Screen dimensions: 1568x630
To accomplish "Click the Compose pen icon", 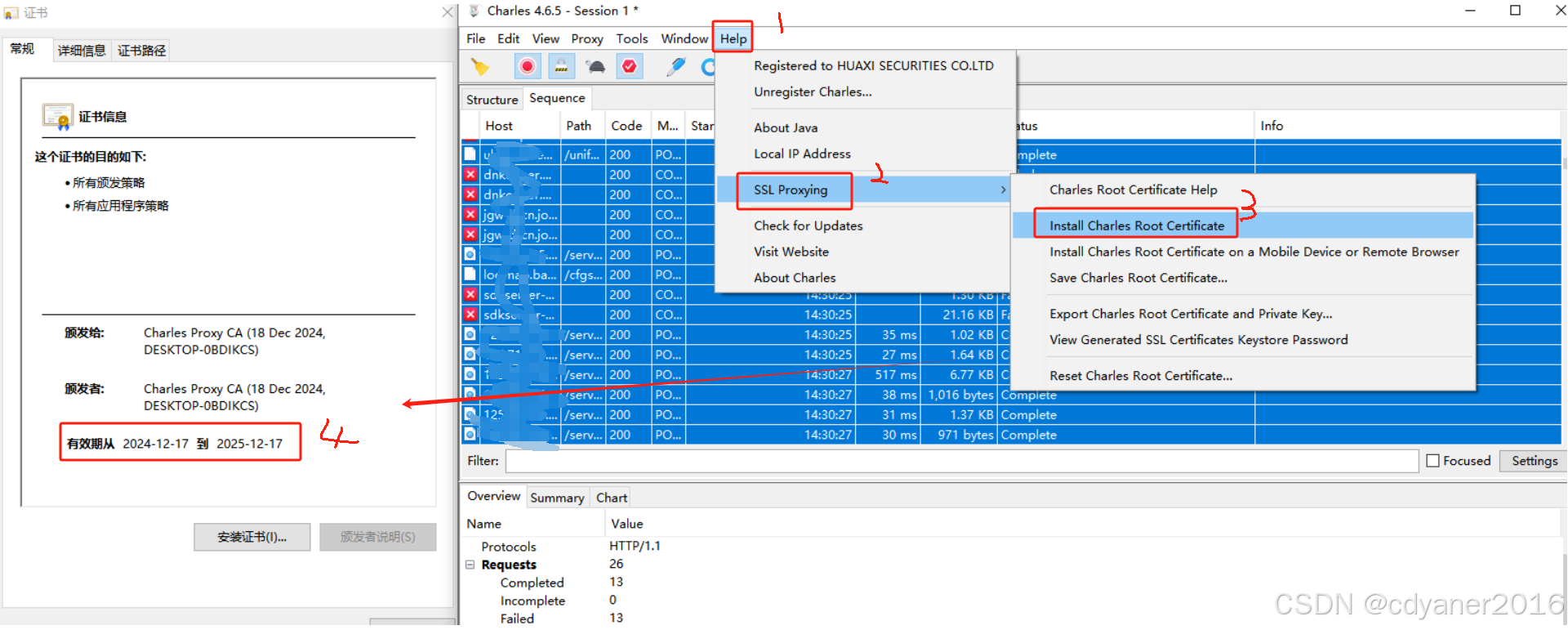I will [x=675, y=67].
